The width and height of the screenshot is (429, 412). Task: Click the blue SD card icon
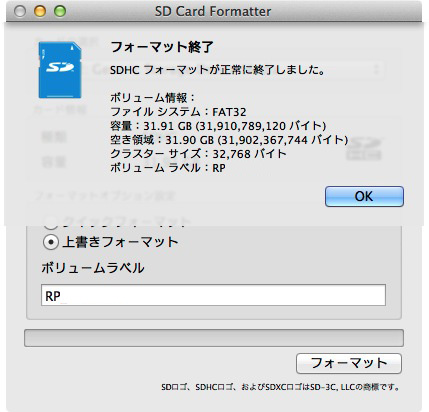60,70
